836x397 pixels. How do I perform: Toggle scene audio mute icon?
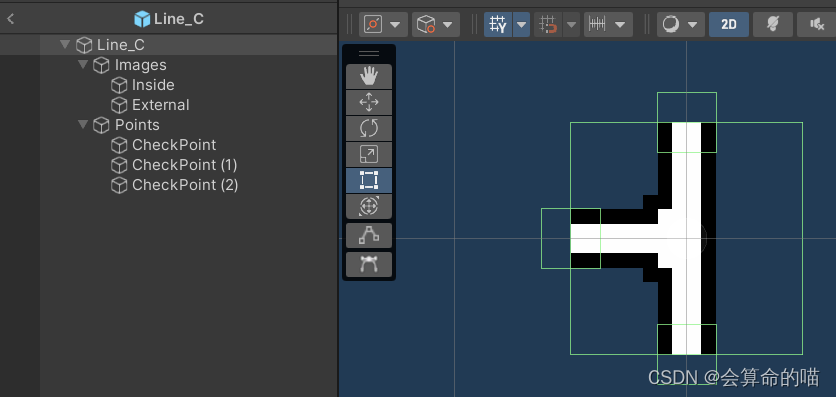pos(816,25)
